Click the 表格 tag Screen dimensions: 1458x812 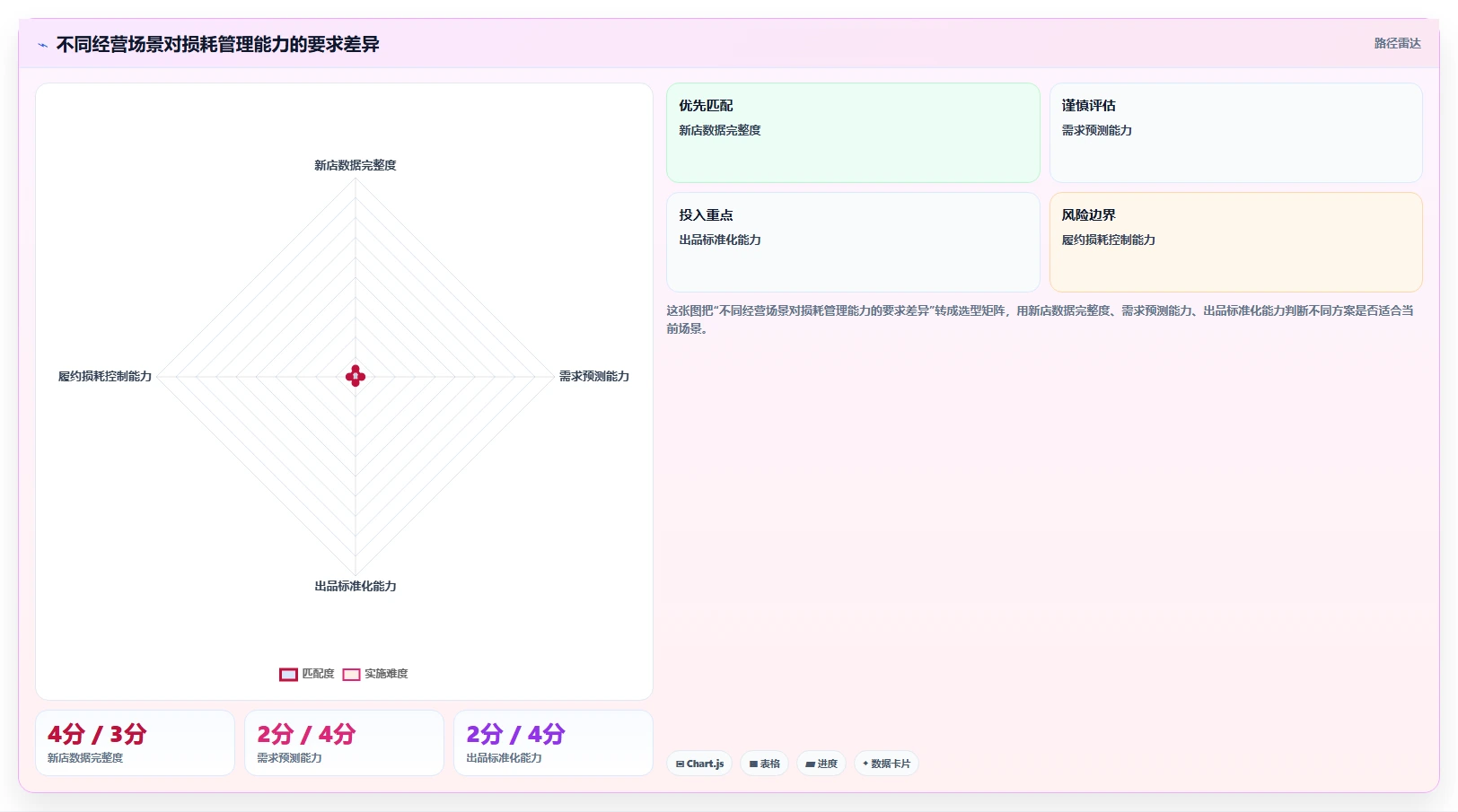pyautogui.click(x=765, y=764)
